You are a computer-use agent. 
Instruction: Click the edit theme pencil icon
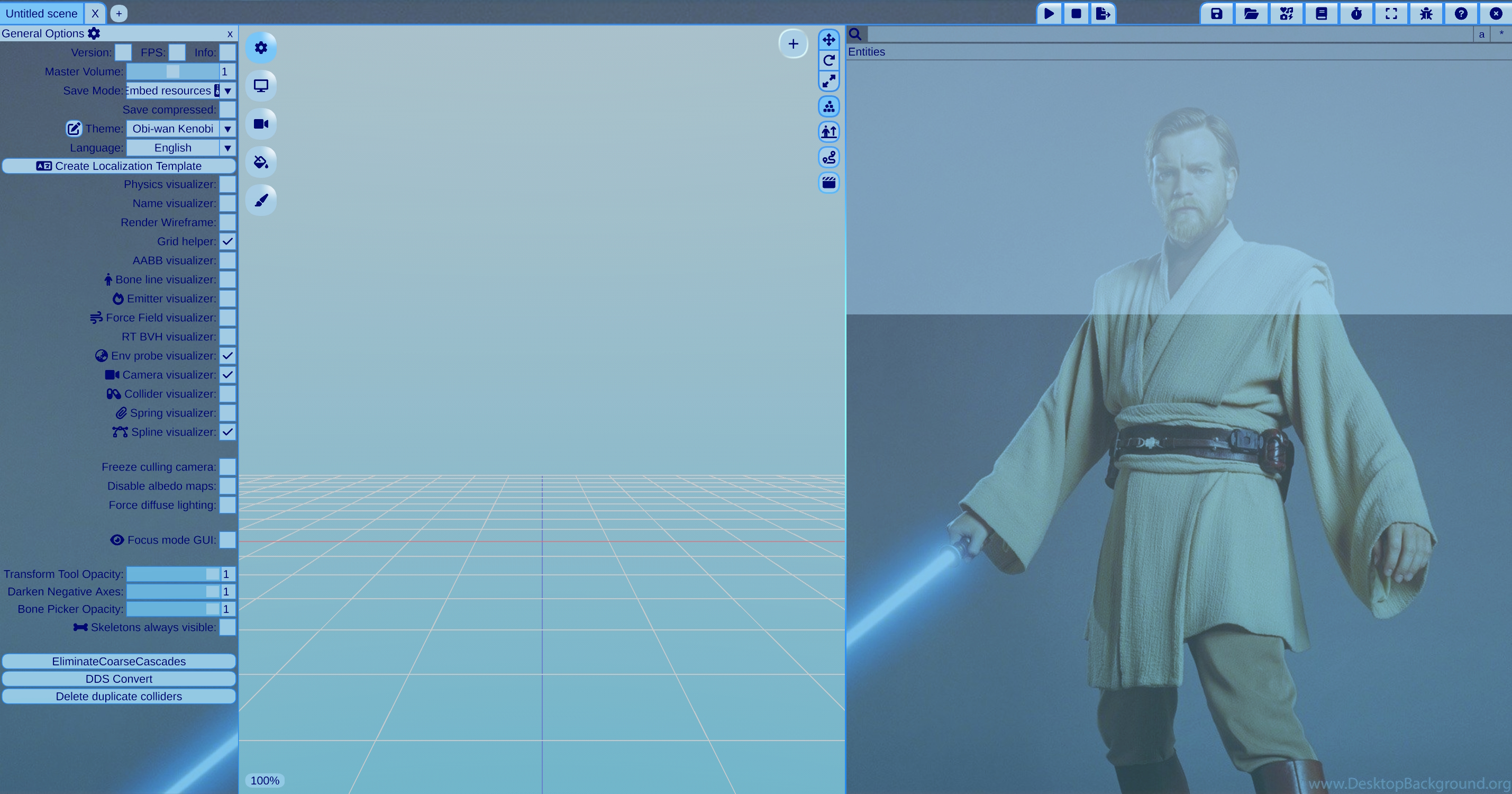[74, 128]
